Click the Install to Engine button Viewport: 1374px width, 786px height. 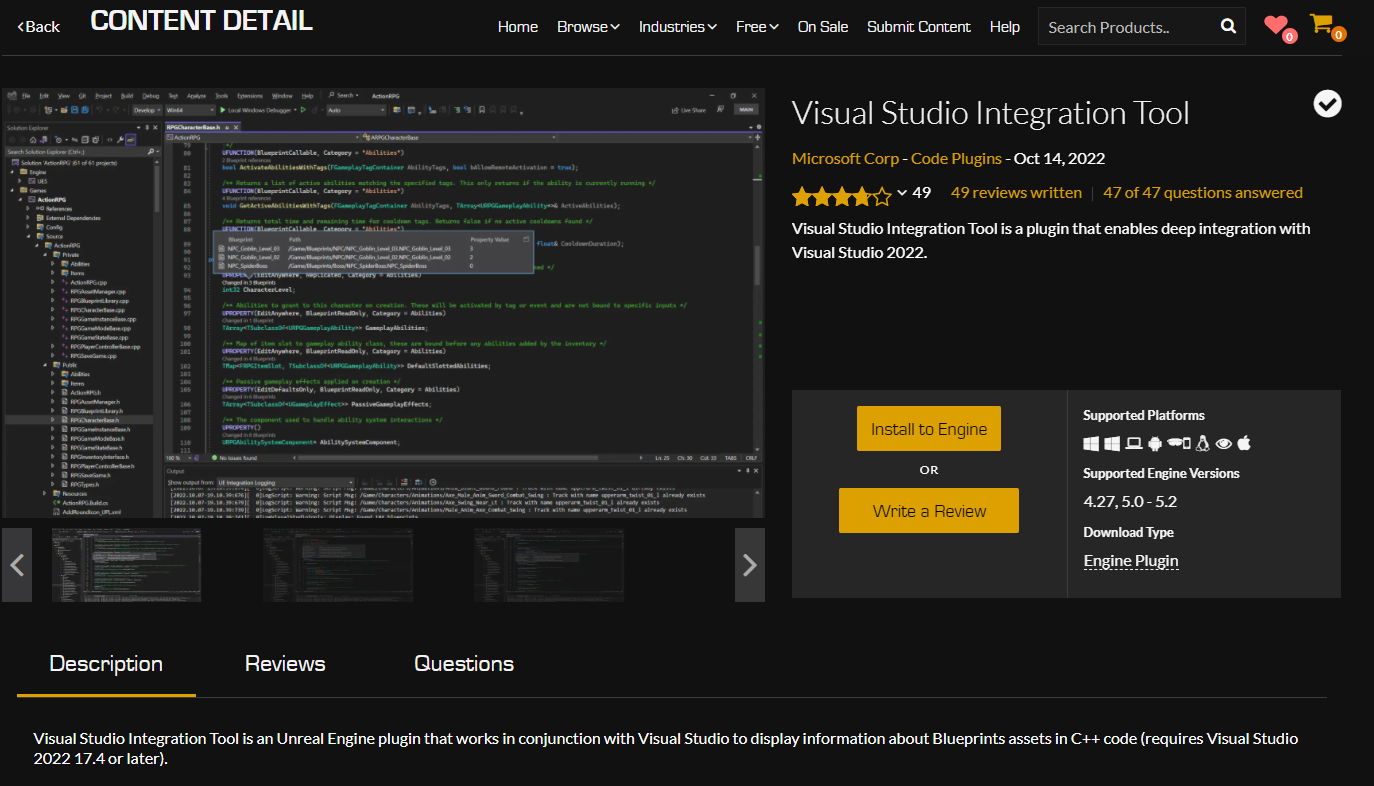[x=929, y=429]
